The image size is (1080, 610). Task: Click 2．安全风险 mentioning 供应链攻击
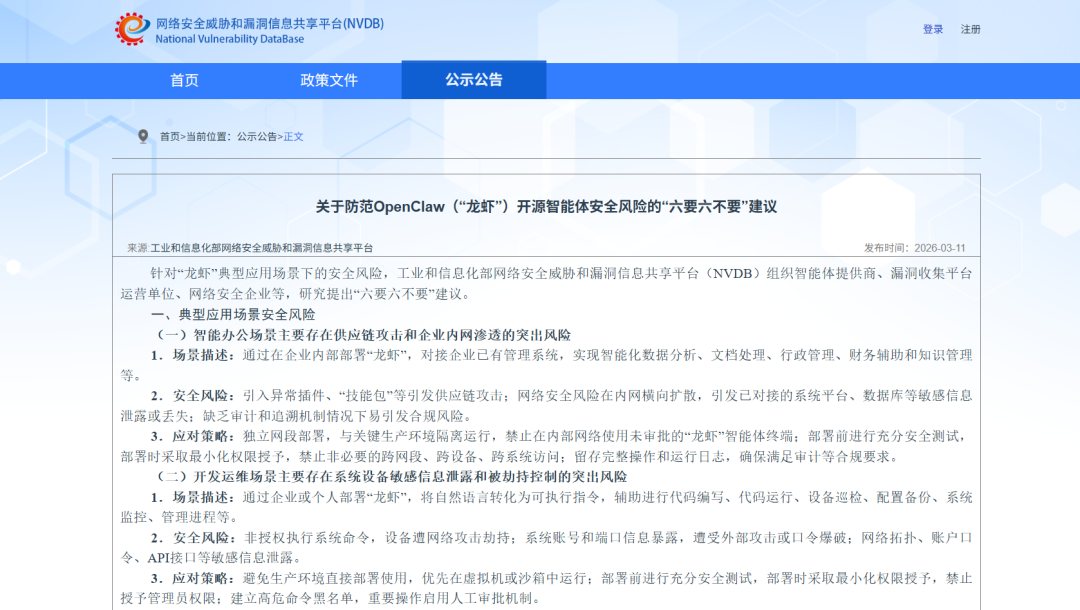click(546, 406)
